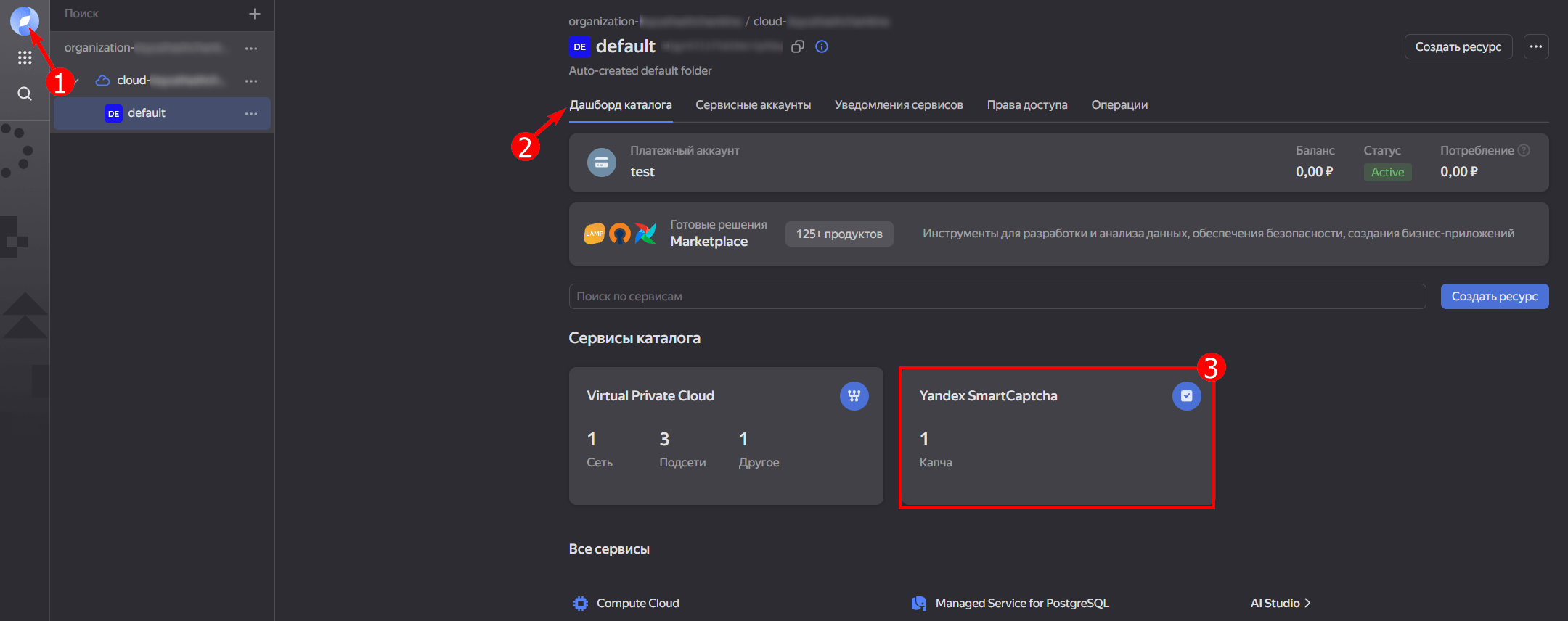Click blue Создать ресурс button

(1495, 296)
